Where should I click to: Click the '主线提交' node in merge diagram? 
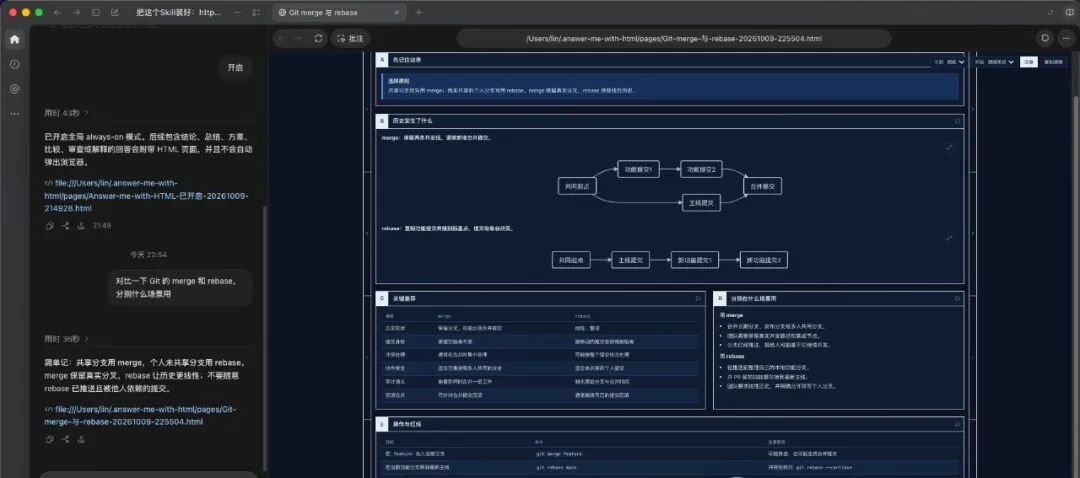point(701,202)
